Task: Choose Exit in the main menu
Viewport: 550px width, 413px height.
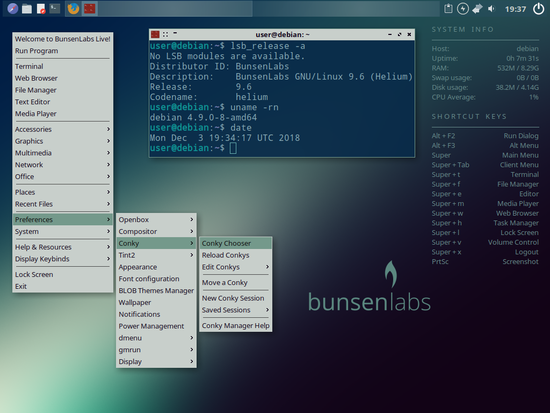Action: [62, 286]
